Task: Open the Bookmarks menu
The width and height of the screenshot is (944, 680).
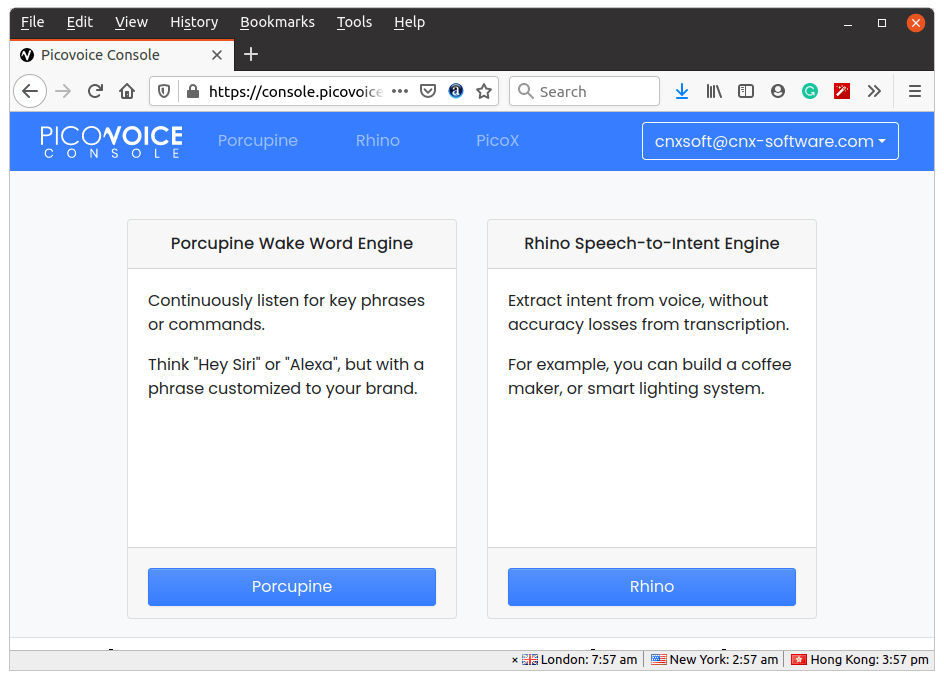Action: point(277,22)
